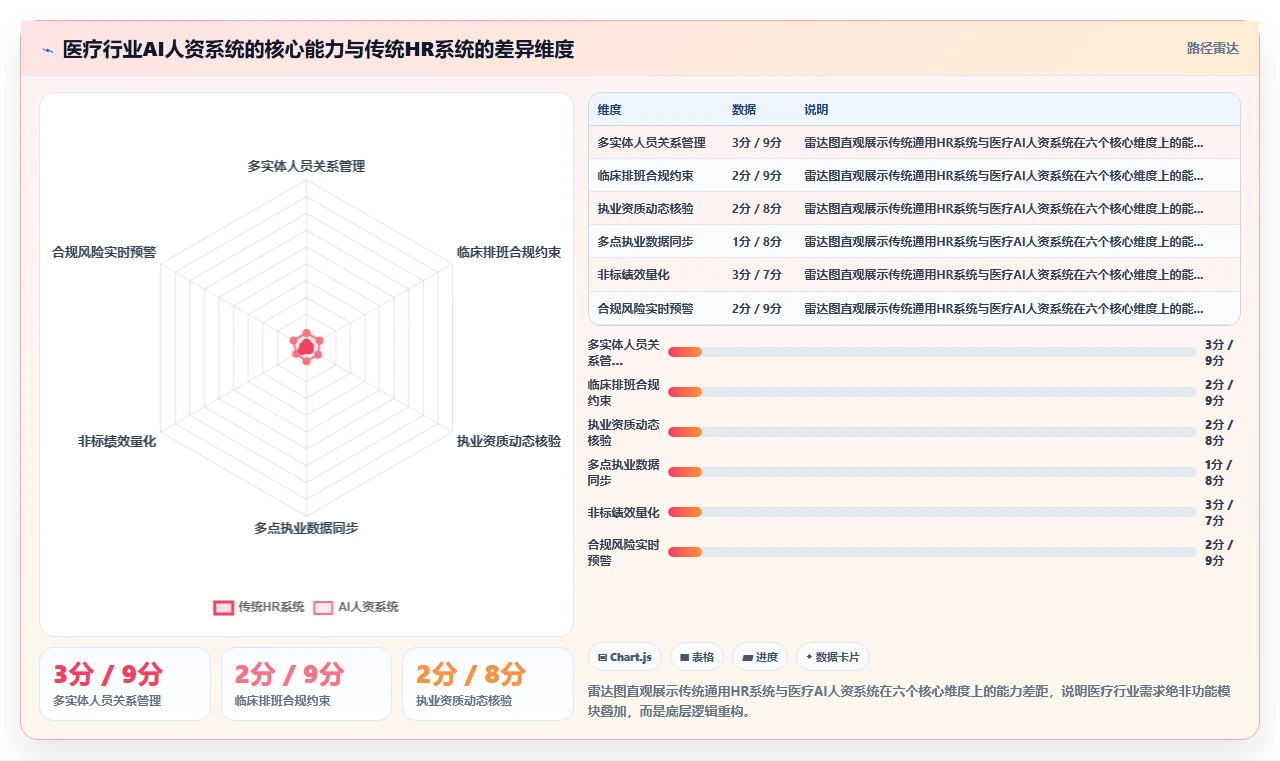This screenshot has width=1280, height=761.
Task: Select the 进度 tag chip
Action: point(760,657)
